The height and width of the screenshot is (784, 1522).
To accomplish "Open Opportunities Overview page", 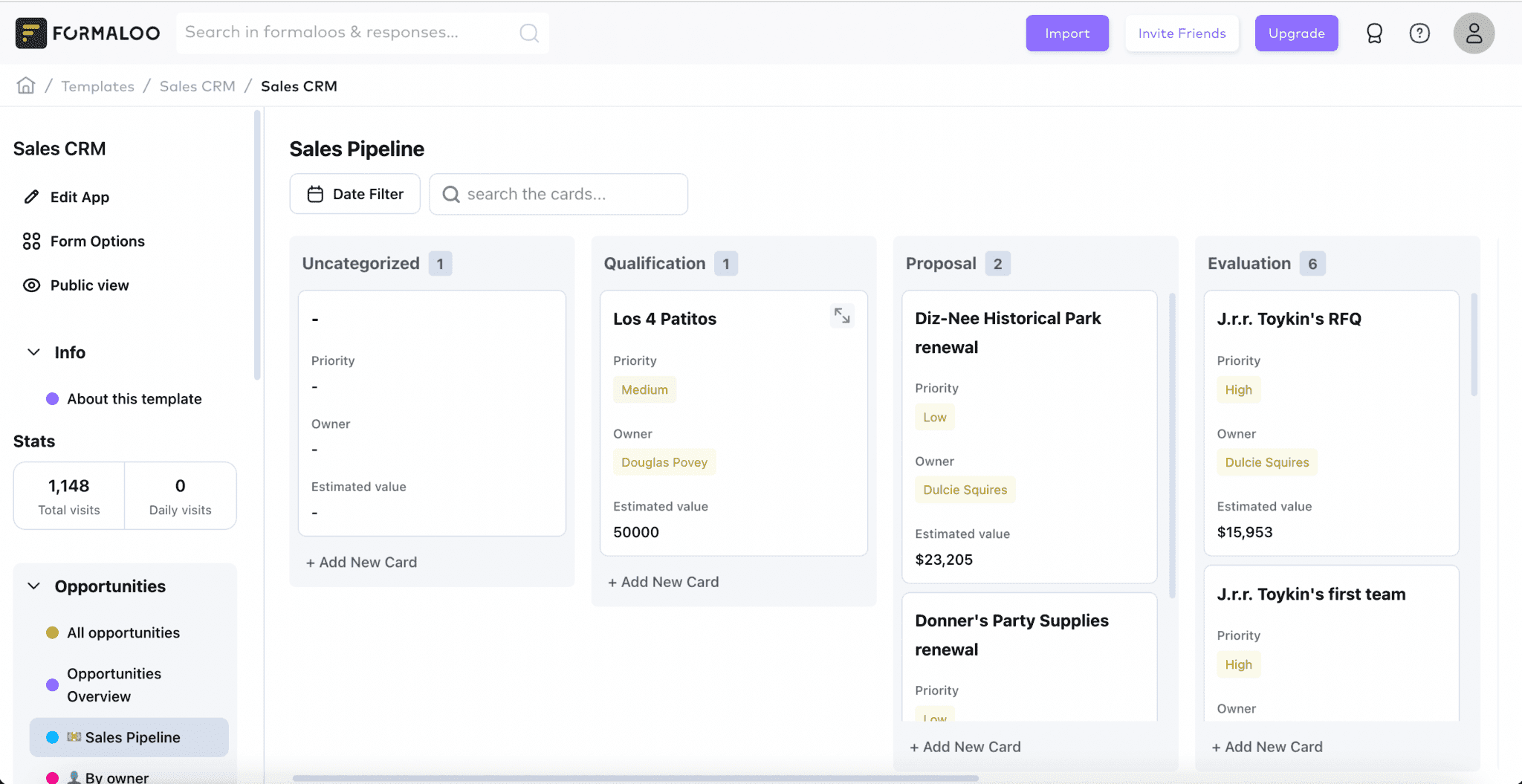I will pos(114,685).
